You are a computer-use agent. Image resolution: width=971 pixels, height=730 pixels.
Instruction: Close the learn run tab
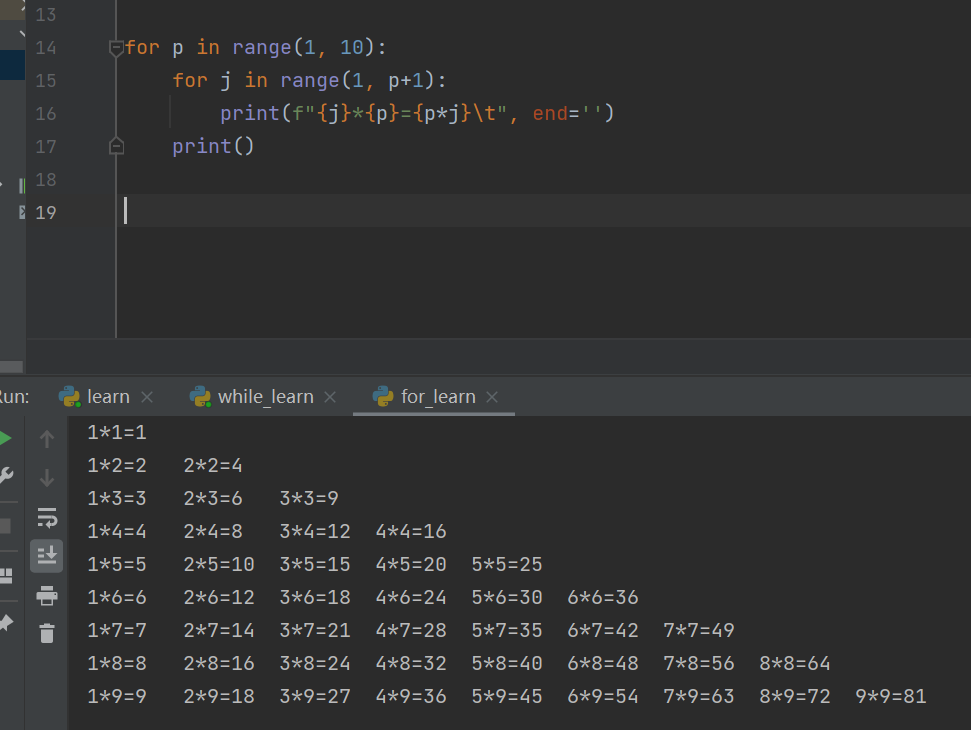147,397
